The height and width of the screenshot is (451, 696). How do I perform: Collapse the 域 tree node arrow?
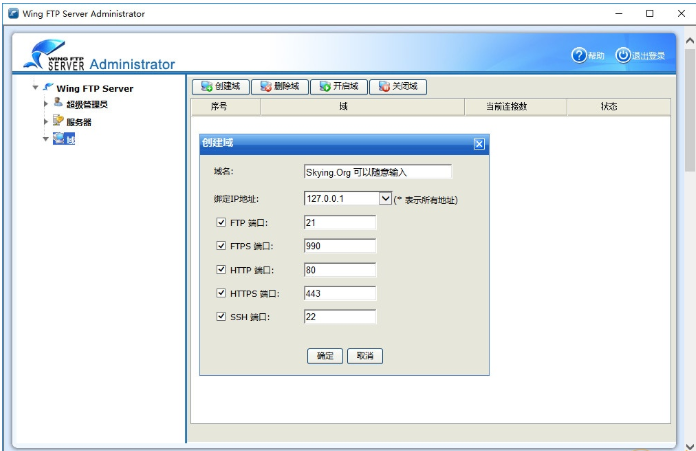(45, 139)
